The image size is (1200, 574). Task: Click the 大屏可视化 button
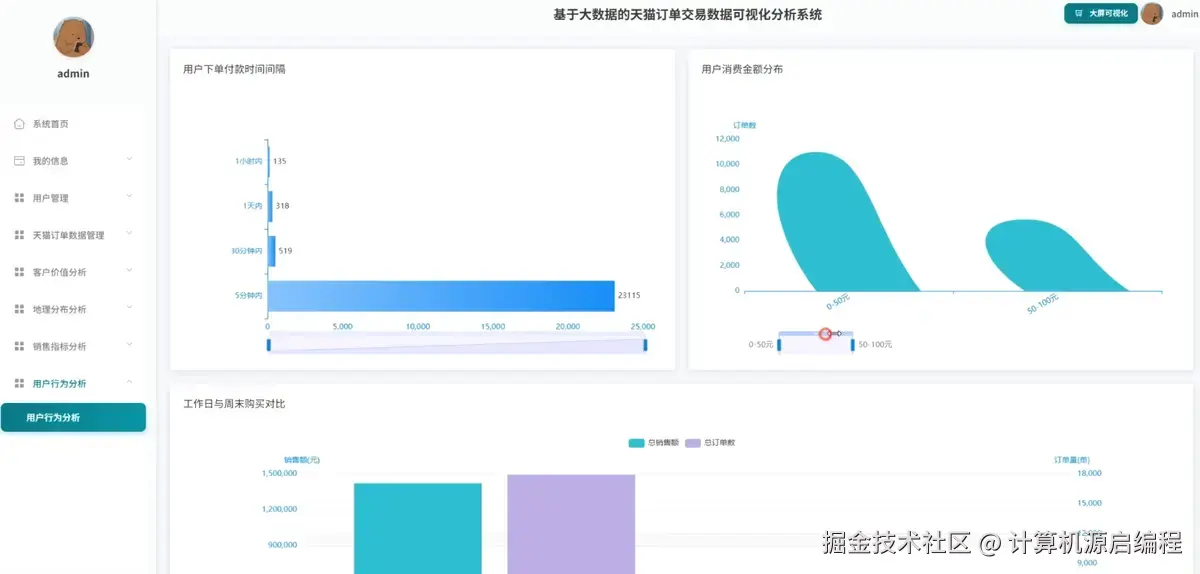point(1100,14)
